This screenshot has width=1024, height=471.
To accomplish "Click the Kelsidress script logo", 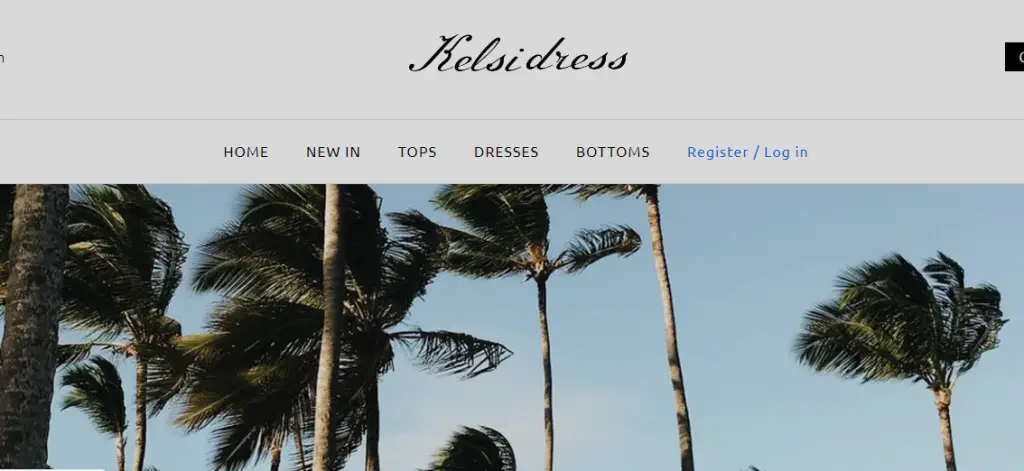I will point(519,54).
